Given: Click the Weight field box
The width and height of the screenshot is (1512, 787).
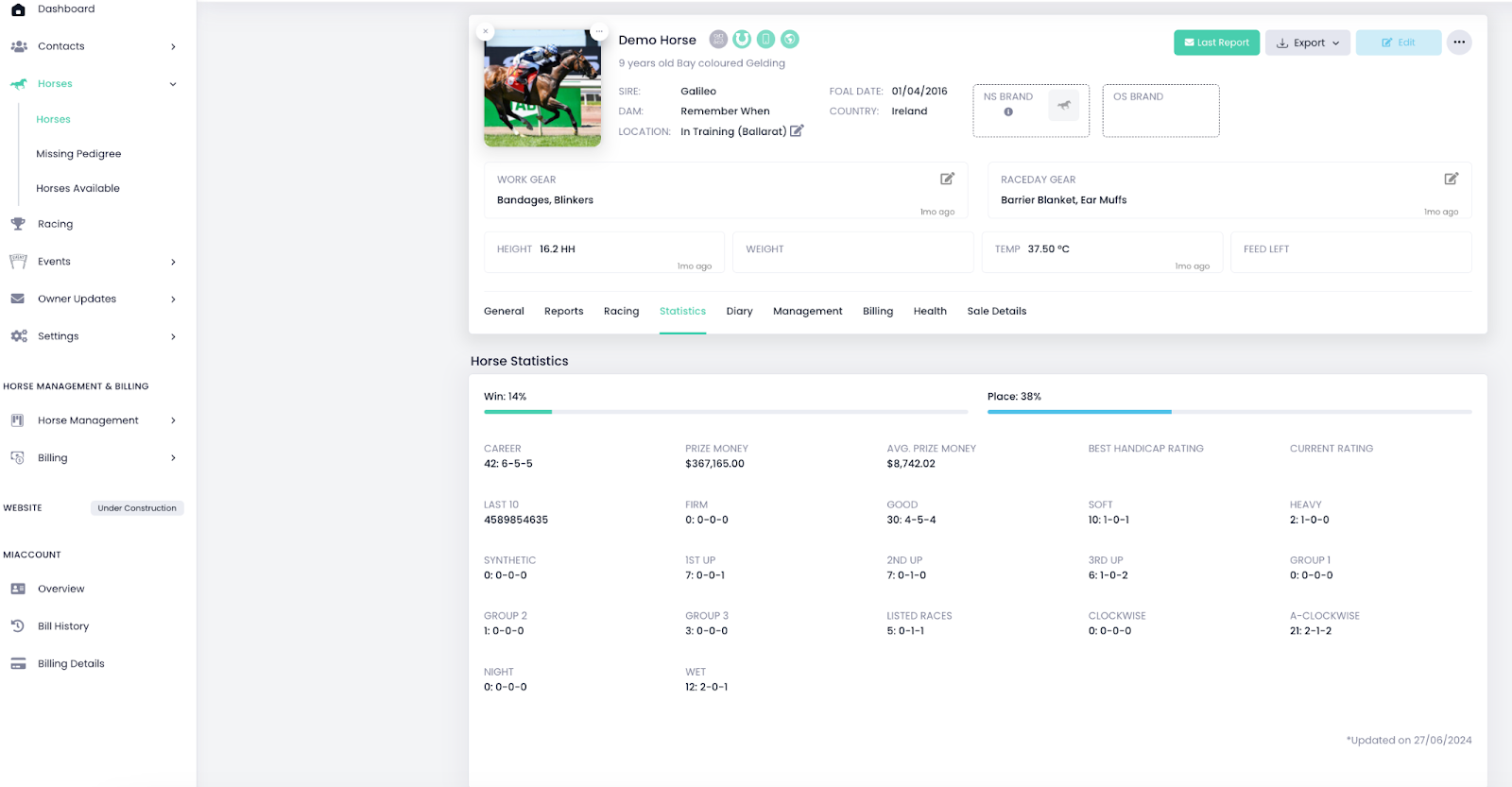Looking at the screenshot, I should tap(852, 252).
